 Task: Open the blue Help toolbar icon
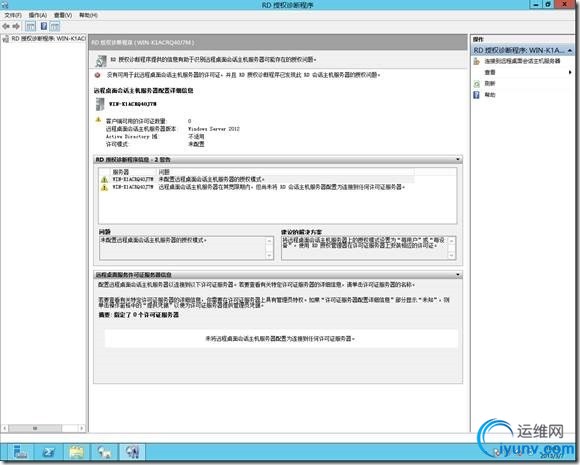[44, 26]
